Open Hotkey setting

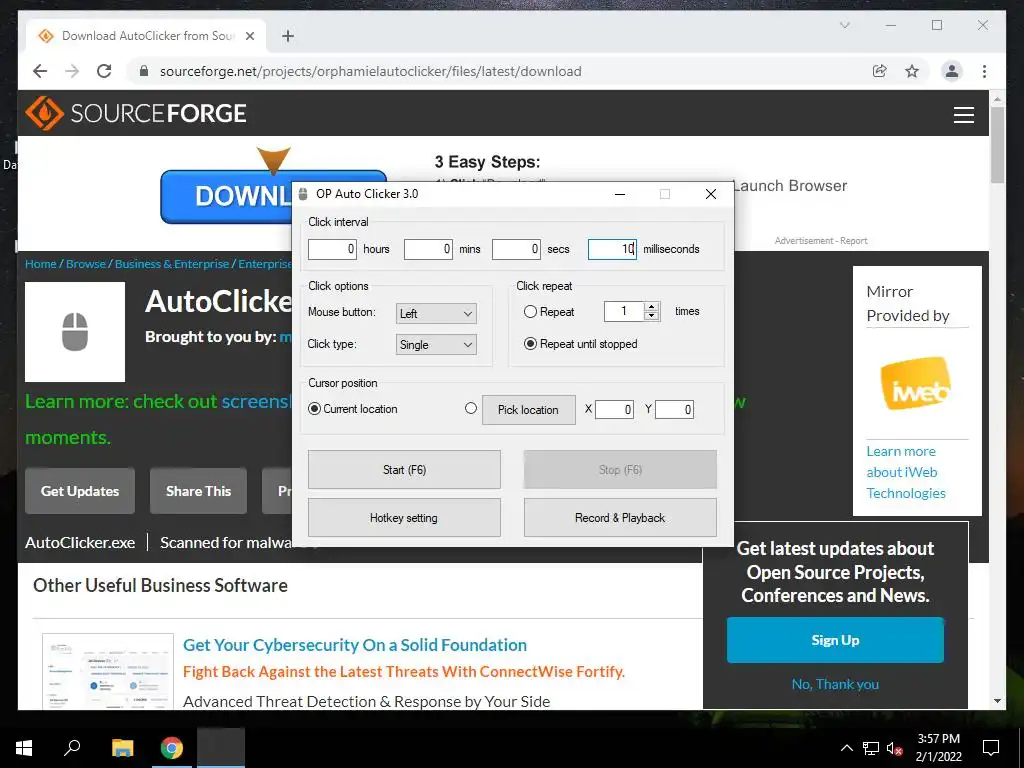tap(404, 518)
